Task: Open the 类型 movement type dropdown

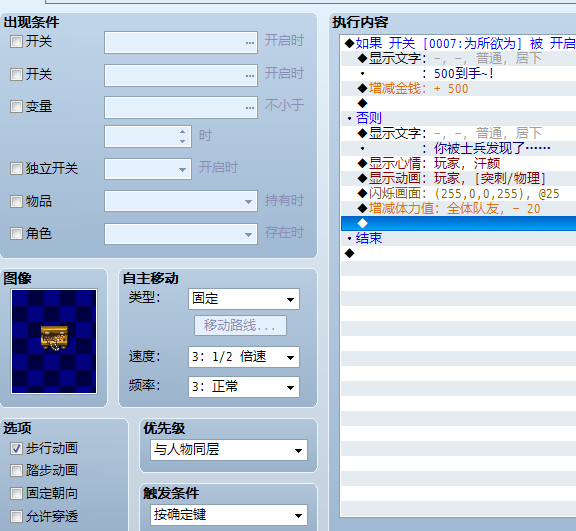Action: point(244,299)
